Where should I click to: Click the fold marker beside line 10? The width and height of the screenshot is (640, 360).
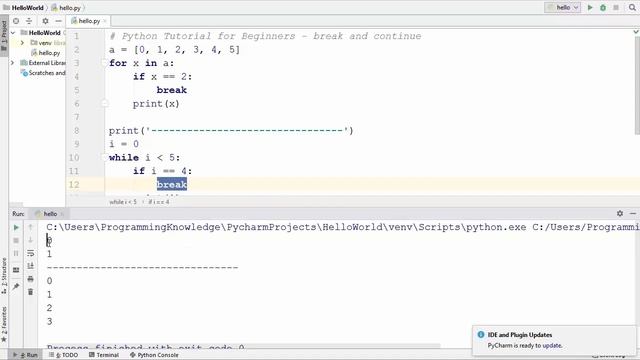click(x=105, y=158)
